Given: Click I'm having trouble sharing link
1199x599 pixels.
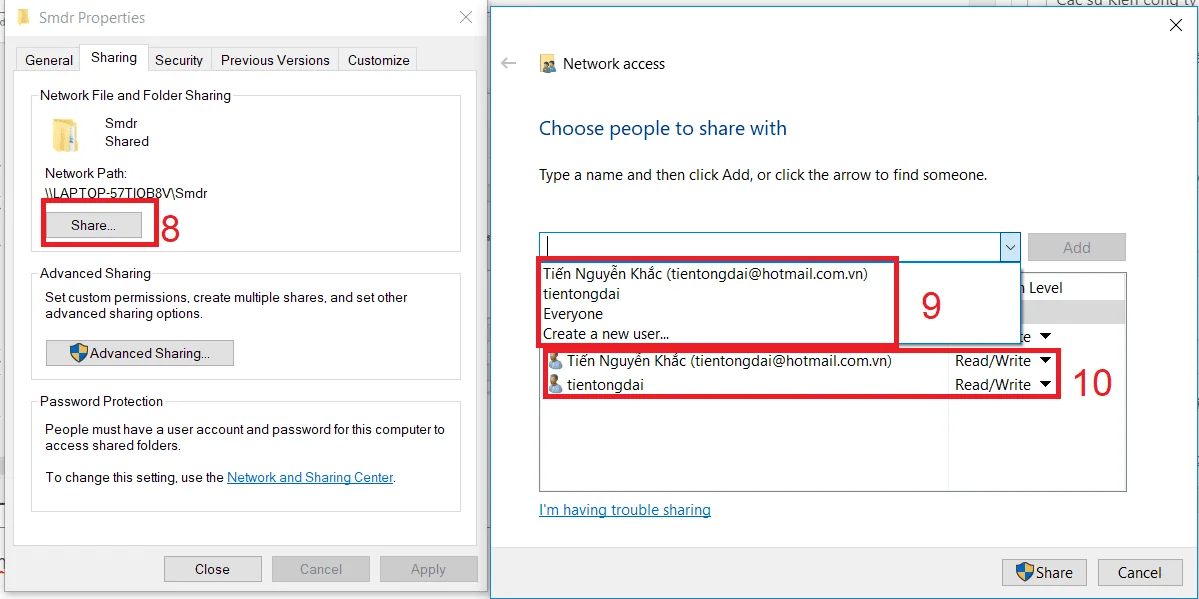Looking at the screenshot, I should click(625, 509).
